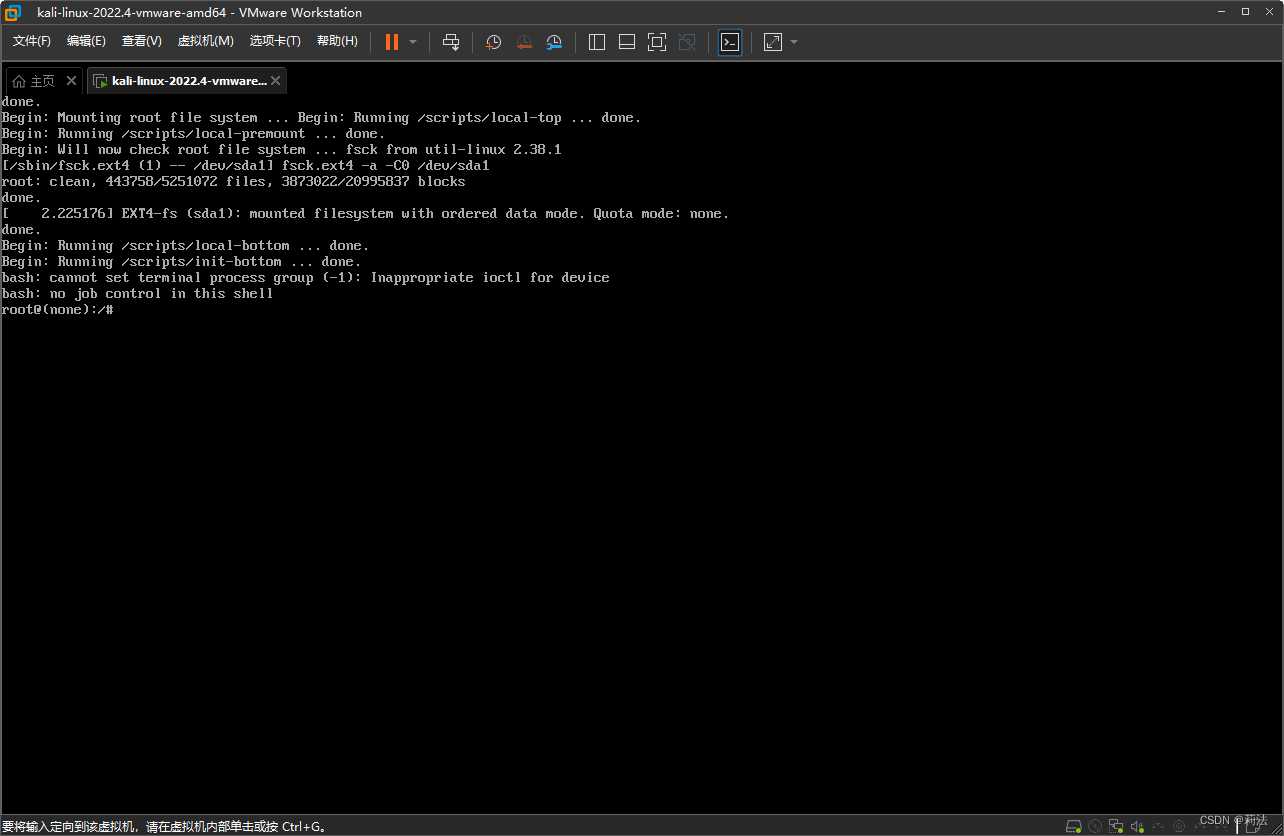
Task: Open the 虚拟机(M) menu
Action: (x=205, y=41)
